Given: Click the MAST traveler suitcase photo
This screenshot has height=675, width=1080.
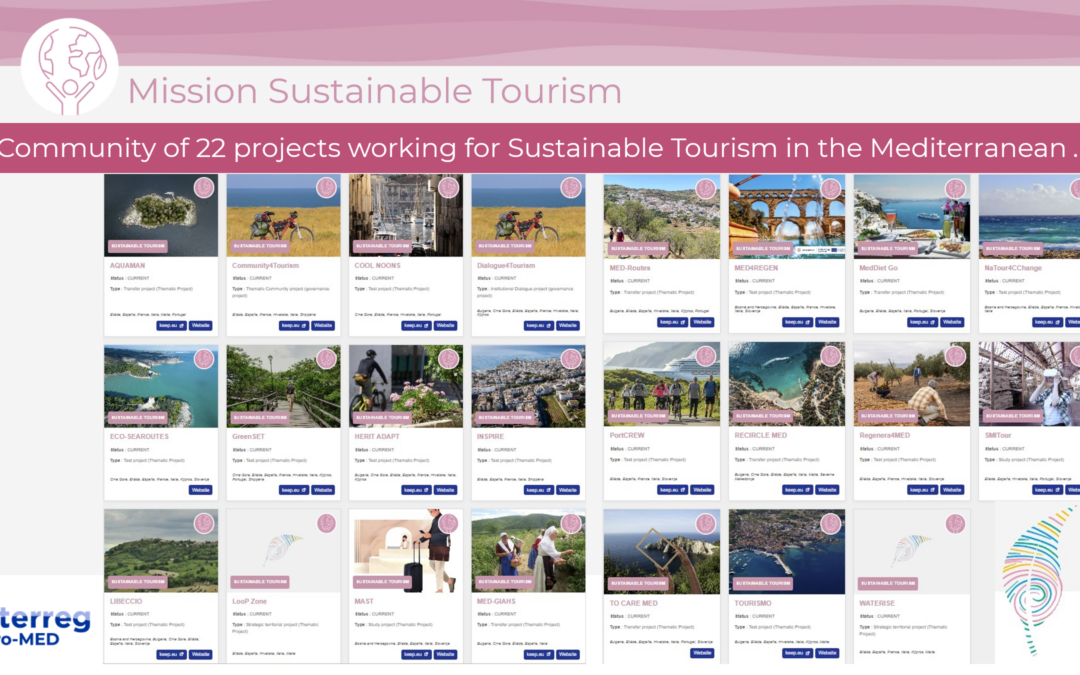Looking at the screenshot, I should 405,547.
